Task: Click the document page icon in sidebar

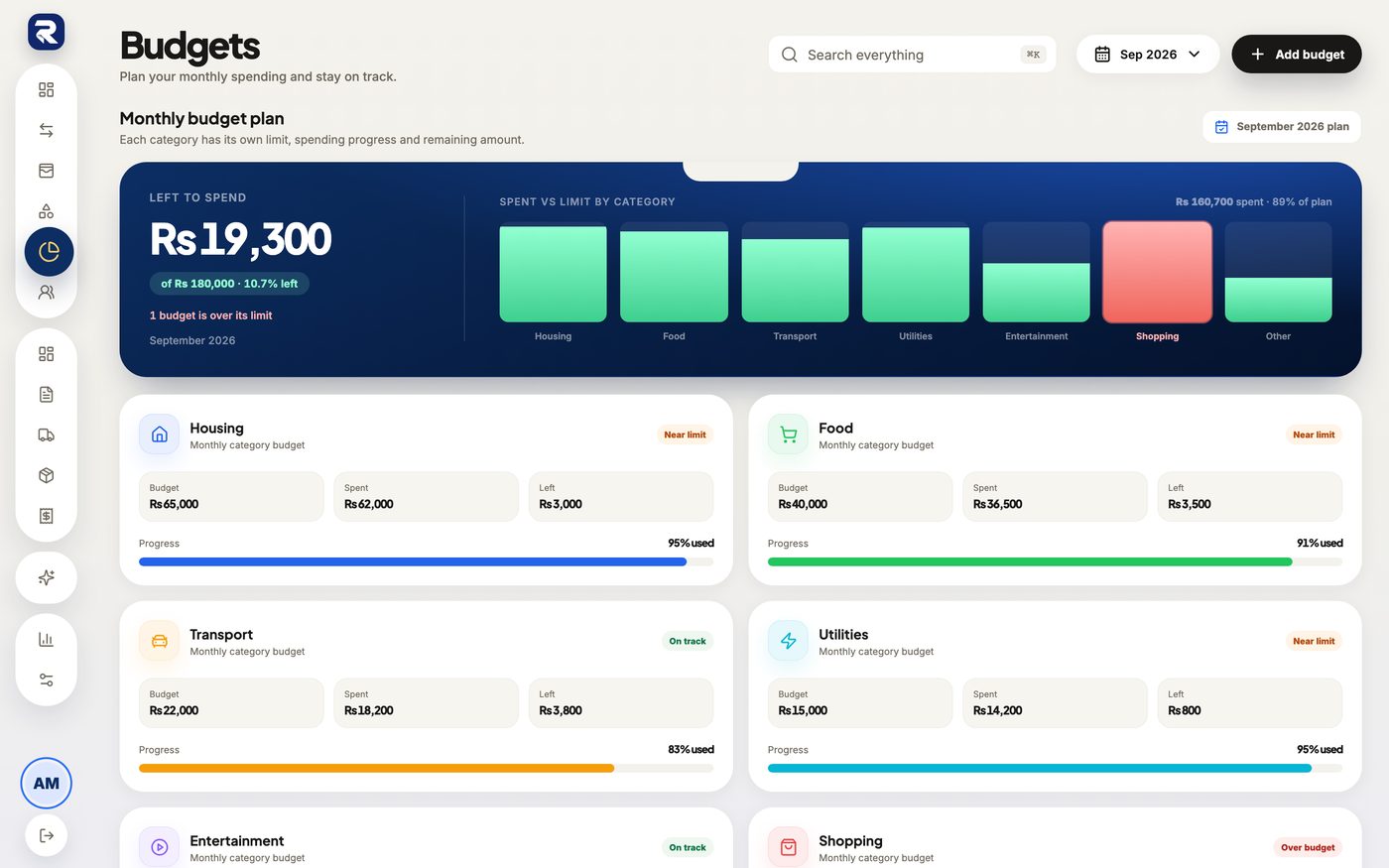Action: (x=46, y=395)
